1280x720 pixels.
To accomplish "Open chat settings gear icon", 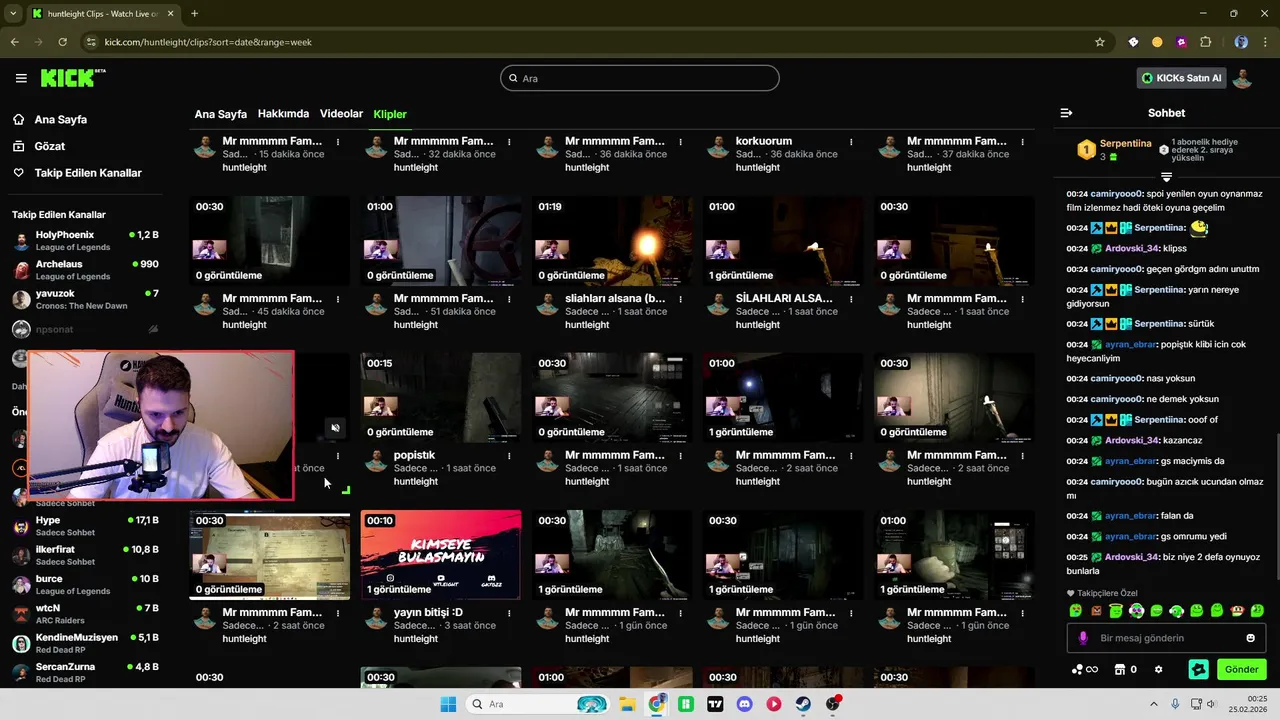I will [1158, 670].
